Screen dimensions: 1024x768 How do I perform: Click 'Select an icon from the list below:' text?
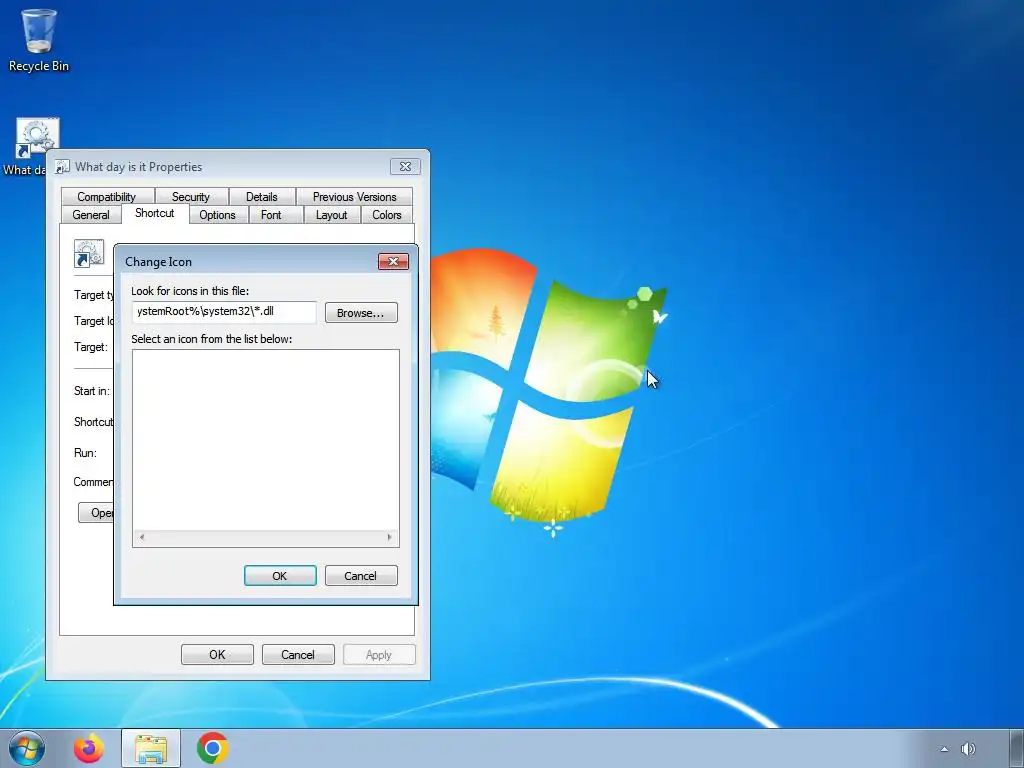pyautogui.click(x=212, y=339)
